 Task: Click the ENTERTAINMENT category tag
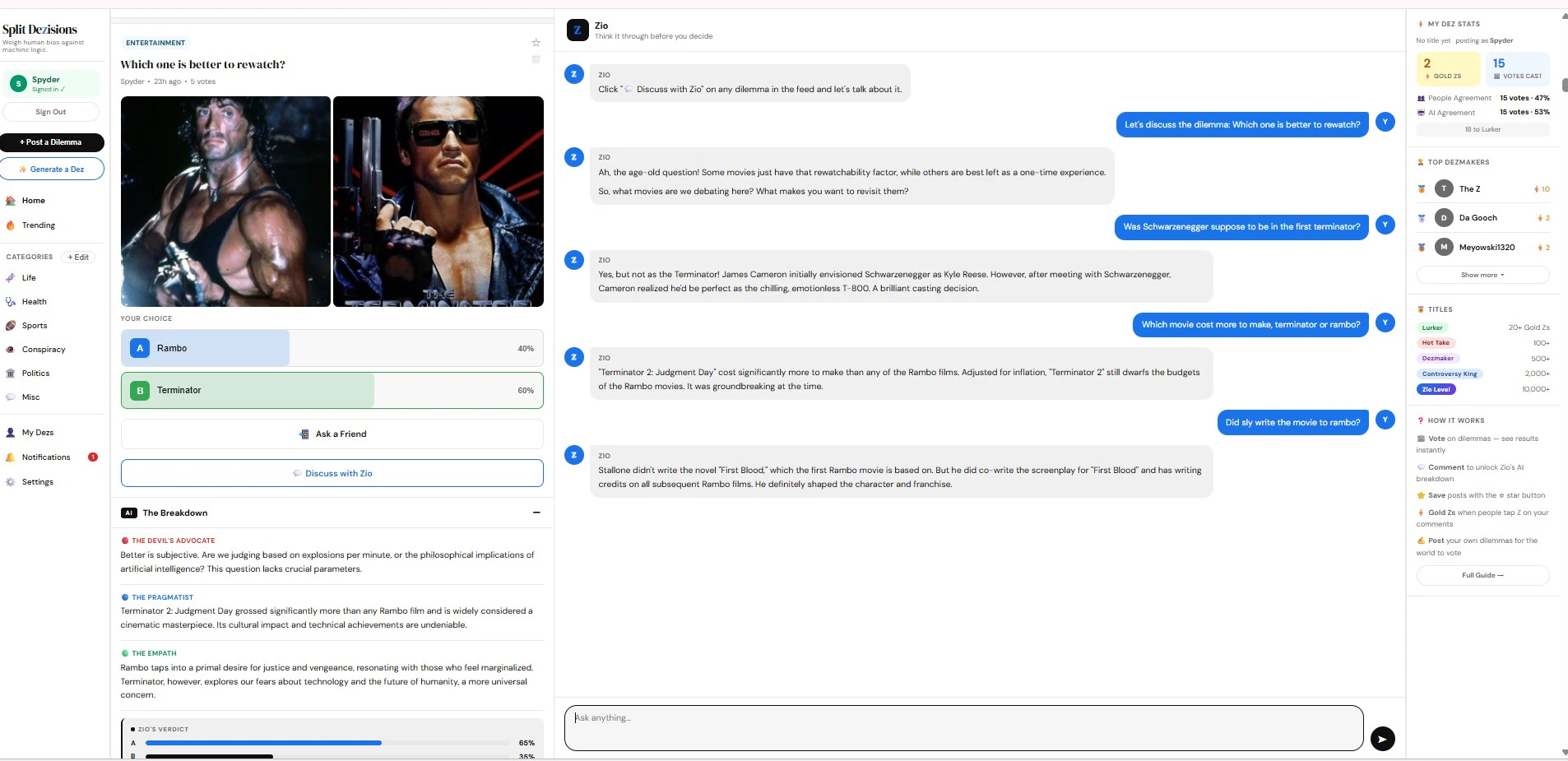155,43
